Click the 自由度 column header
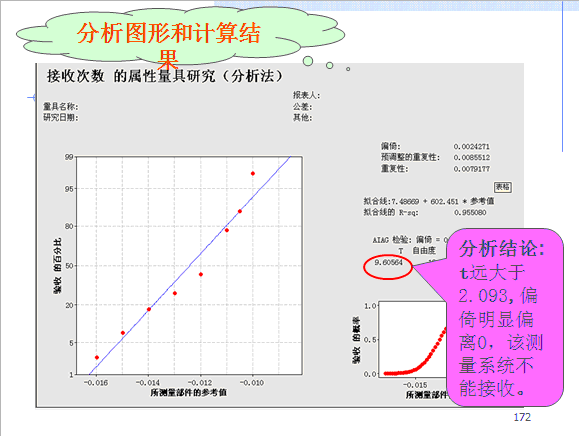 pyautogui.click(x=424, y=251)
